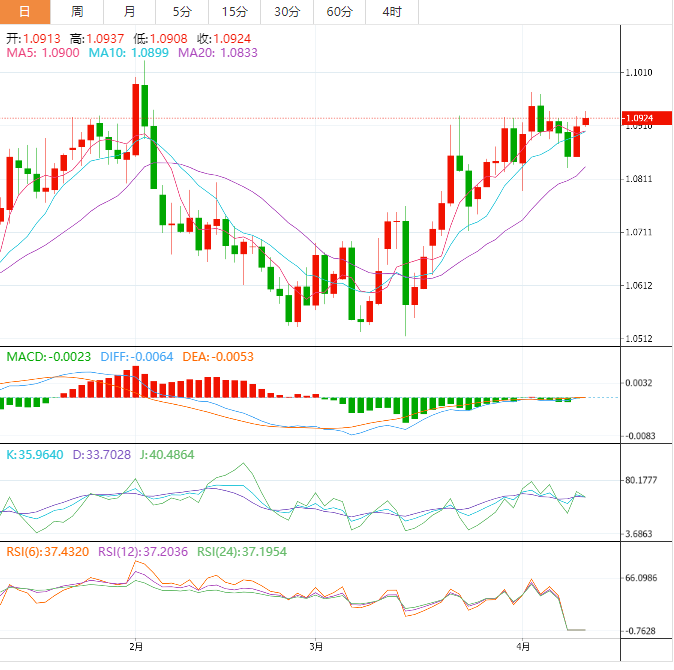Click the RSI(12):37.2036 label
This screenshot has height=670, width=674.
(x=143, y=552)
